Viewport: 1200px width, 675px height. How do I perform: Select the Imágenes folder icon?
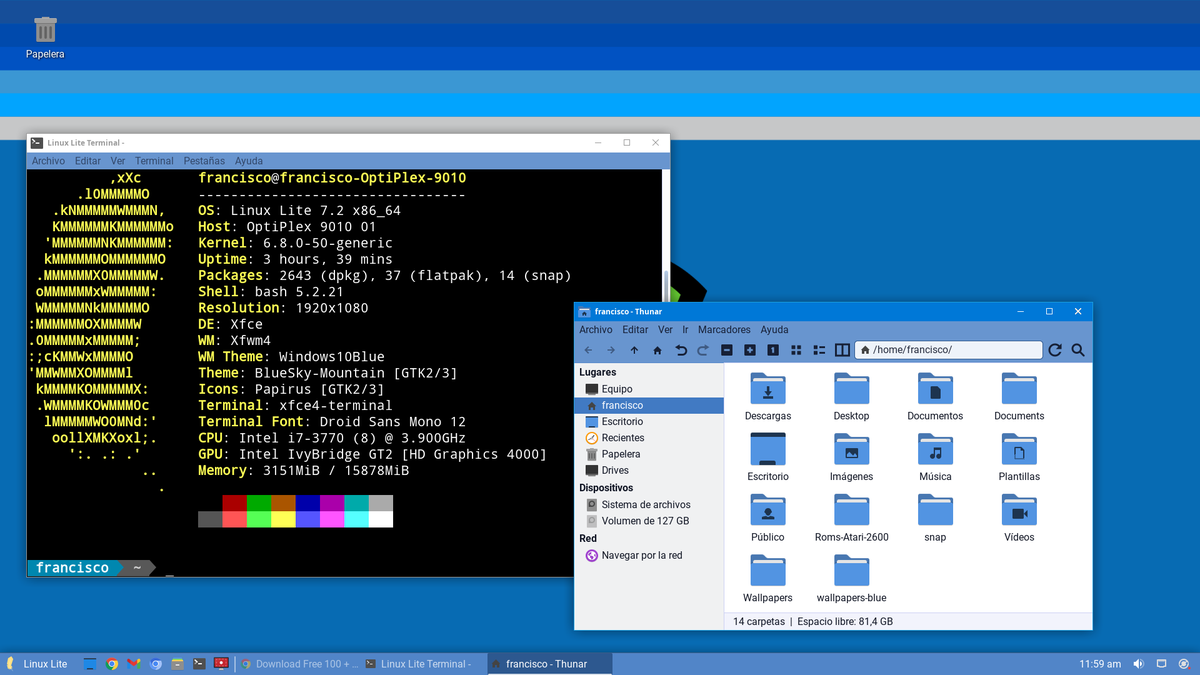point(851,449)
